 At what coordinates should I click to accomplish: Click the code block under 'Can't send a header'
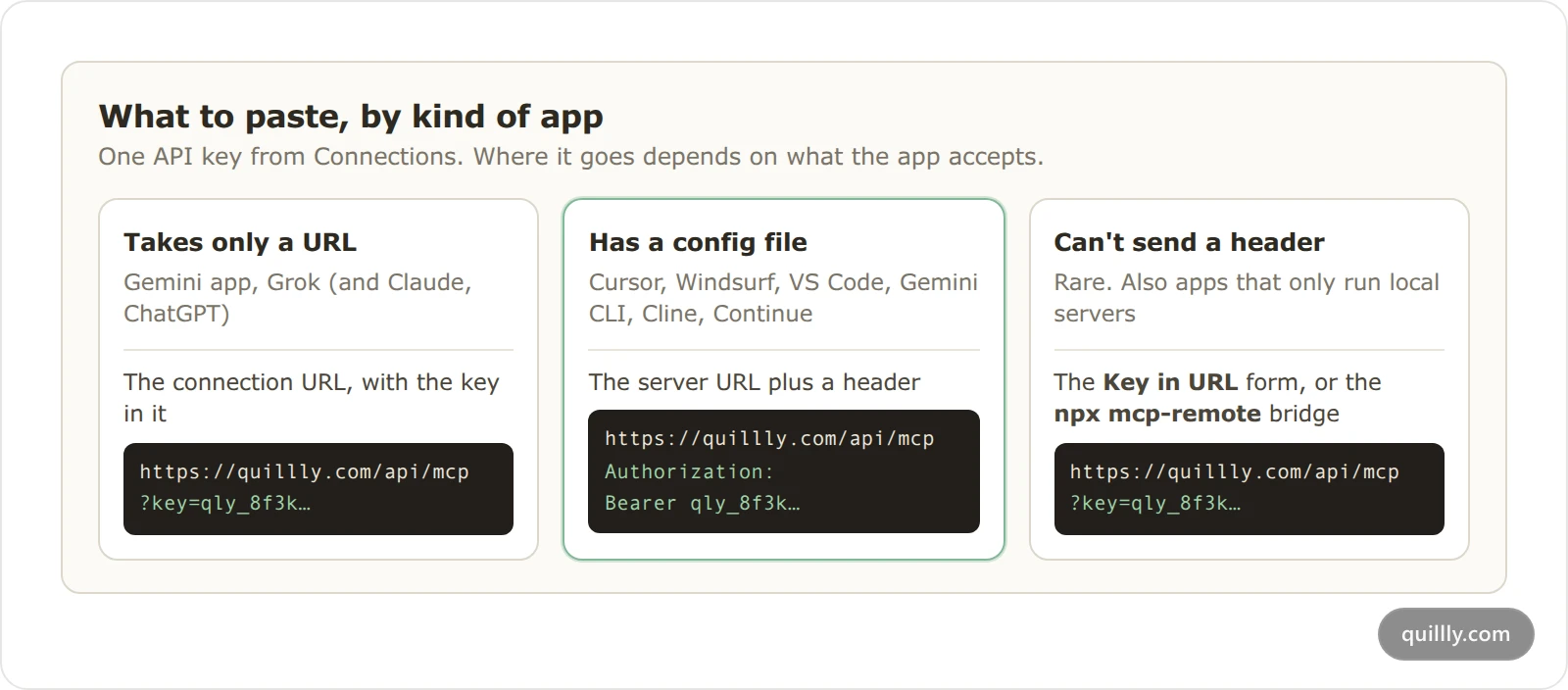pos(1249,489)
